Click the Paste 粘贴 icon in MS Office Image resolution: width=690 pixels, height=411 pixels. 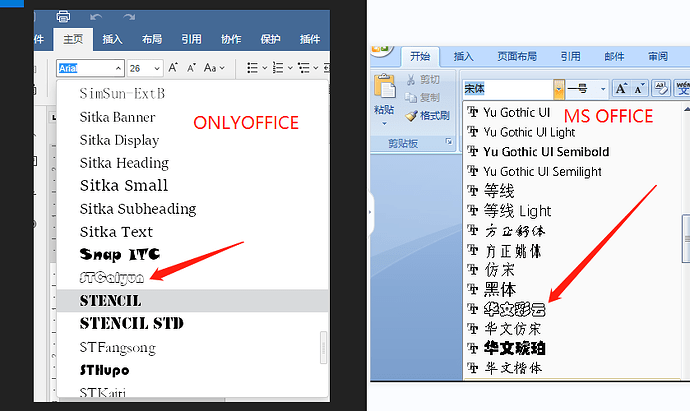(385, 87)
